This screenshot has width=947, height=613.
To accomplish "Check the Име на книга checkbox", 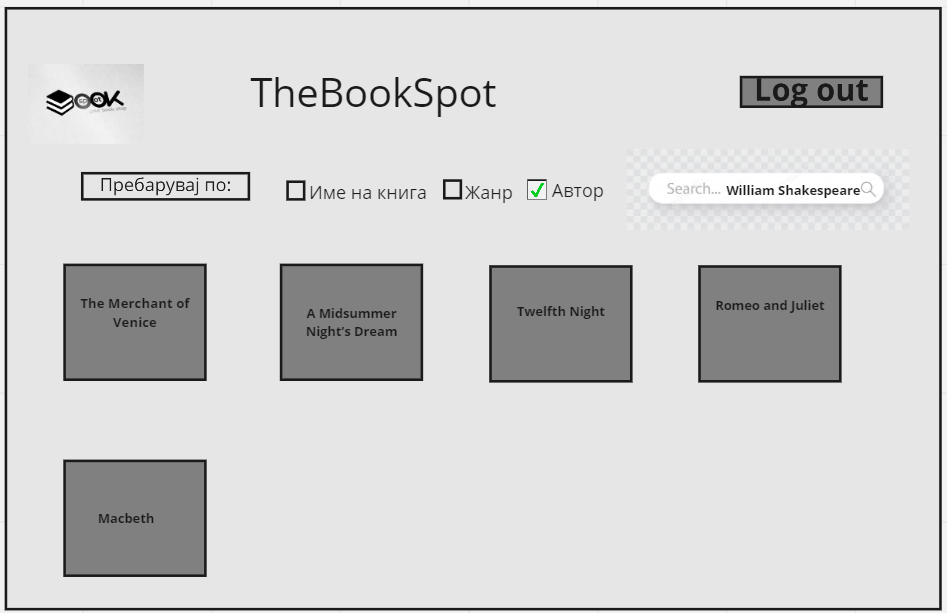I will click(x=296, y=191).
